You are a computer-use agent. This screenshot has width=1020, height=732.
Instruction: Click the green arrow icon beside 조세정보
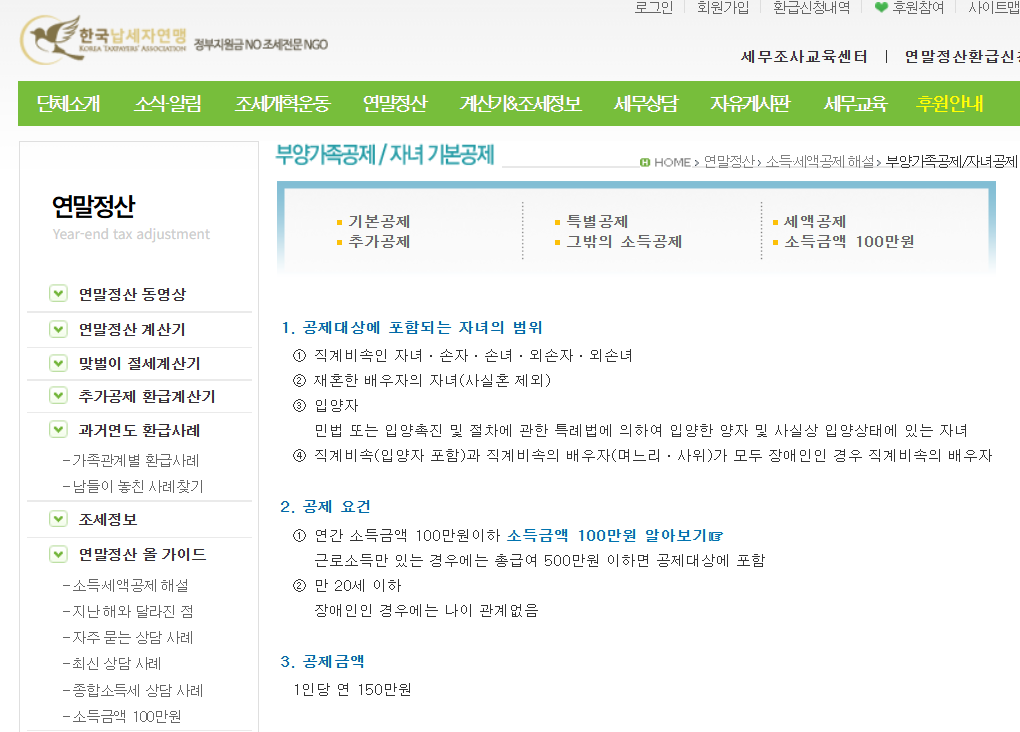[57, 518]
